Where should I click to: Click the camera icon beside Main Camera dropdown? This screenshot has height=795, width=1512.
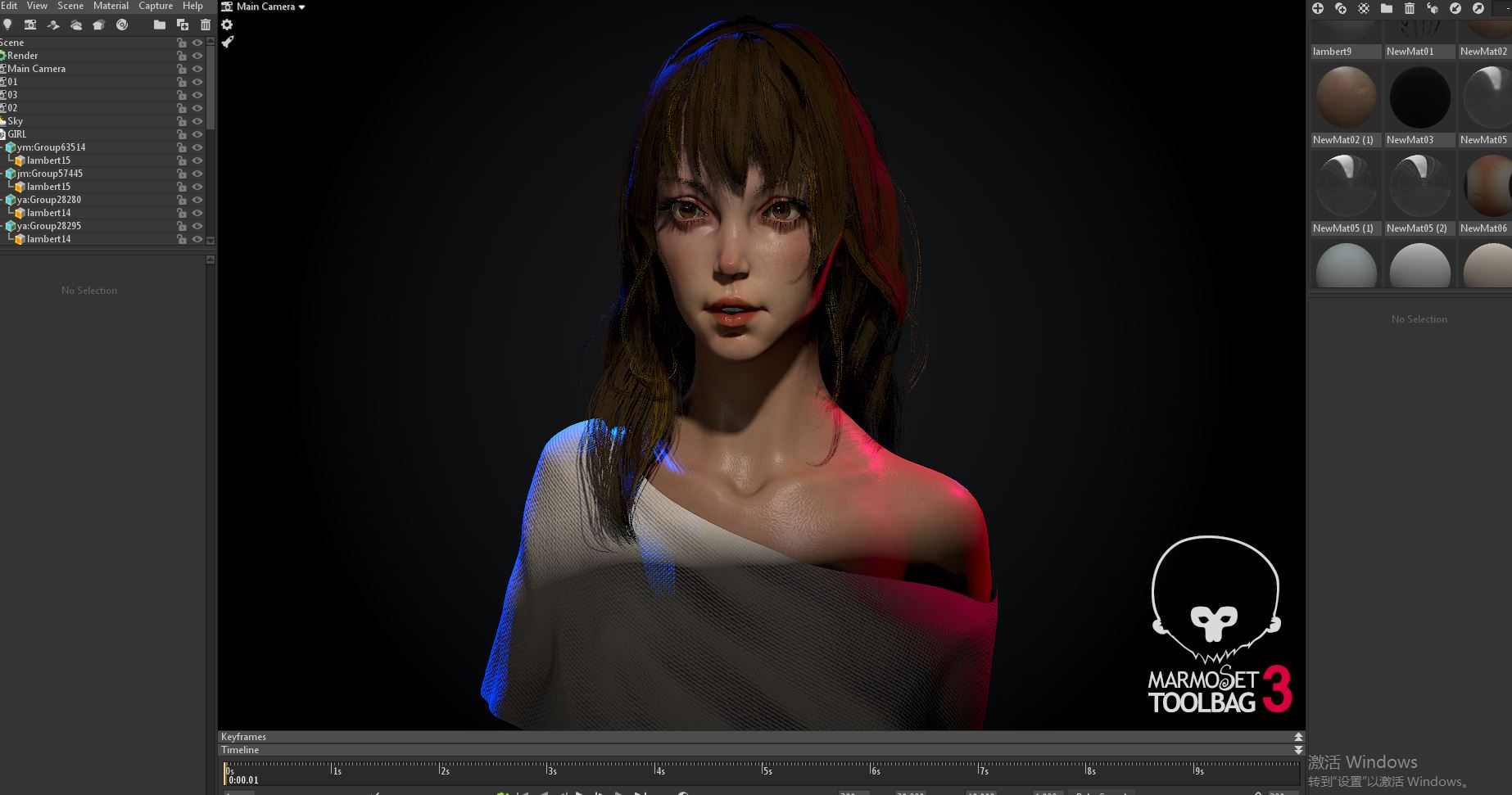(228, 7)
